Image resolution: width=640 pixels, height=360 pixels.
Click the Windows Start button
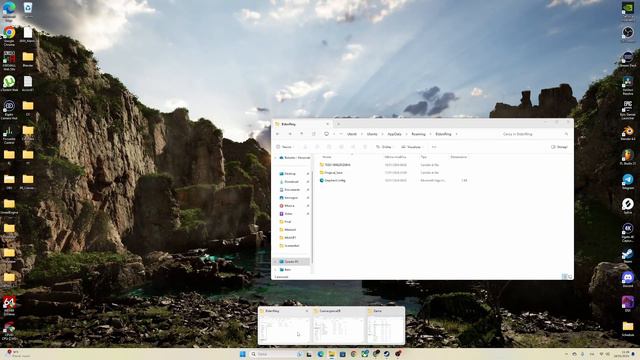click(x=243, y=354)
